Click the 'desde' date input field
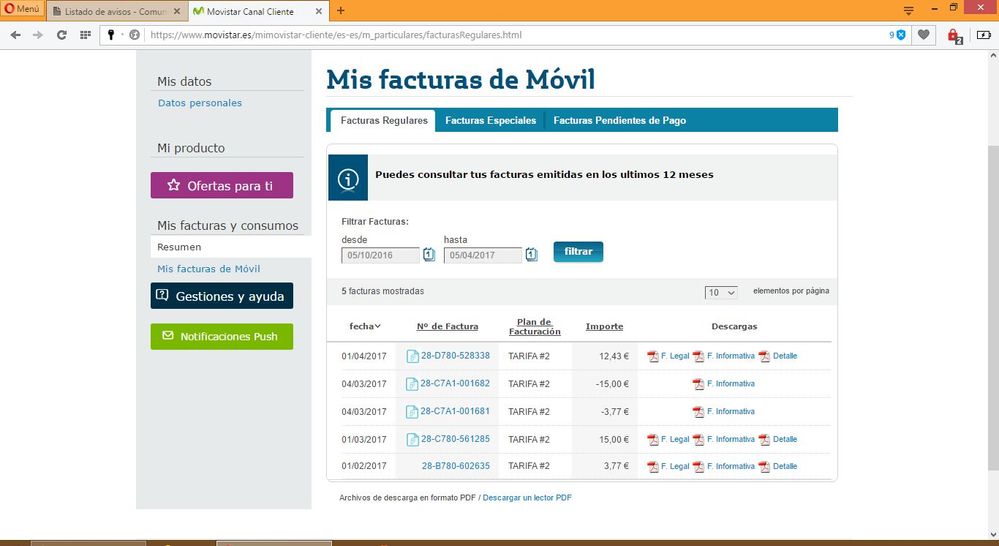The height and width of the screenshot is (546, 999). click(x=380, y=256)
